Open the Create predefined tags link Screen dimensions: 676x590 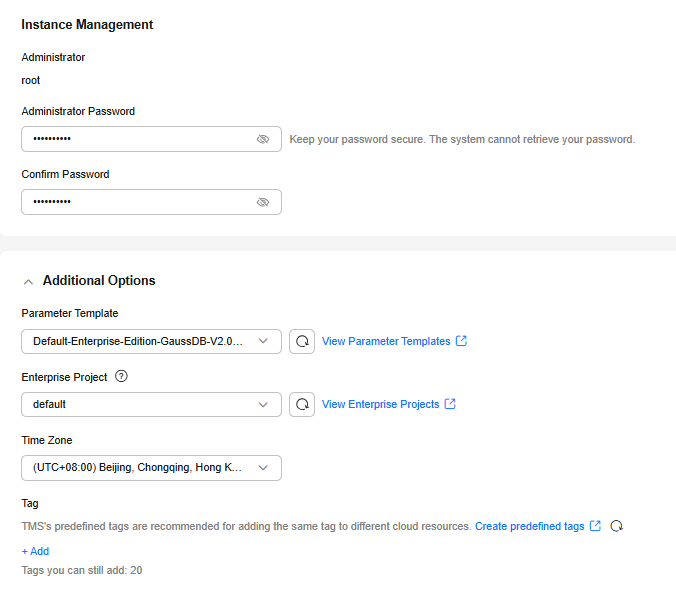pyautogui.click(x=529, y=526)
